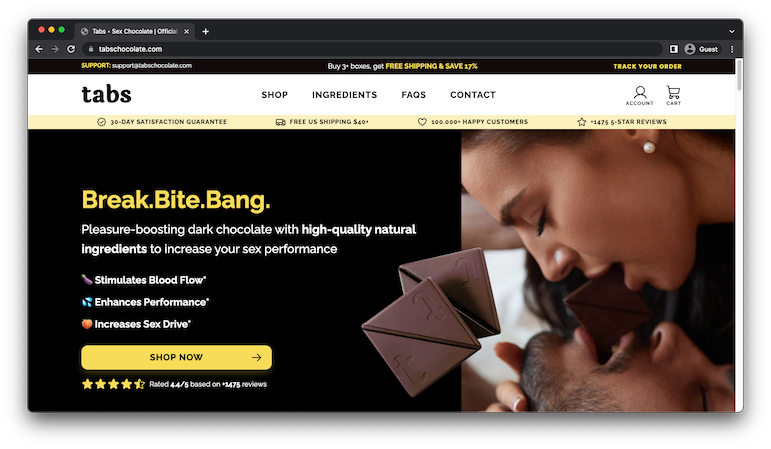Open the SHOP navigation menu
771x449 pixels.
(x=274, y=95)
